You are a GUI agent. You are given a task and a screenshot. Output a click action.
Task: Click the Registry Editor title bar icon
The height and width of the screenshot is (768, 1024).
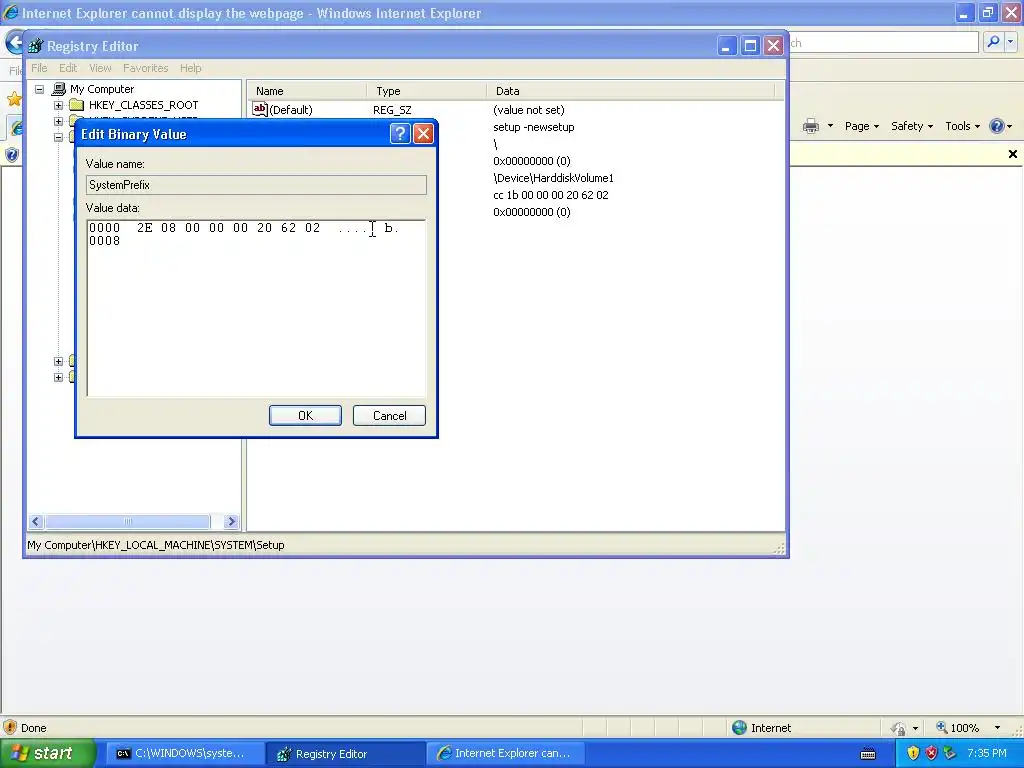pyautogui.click(x=35, y=46)
